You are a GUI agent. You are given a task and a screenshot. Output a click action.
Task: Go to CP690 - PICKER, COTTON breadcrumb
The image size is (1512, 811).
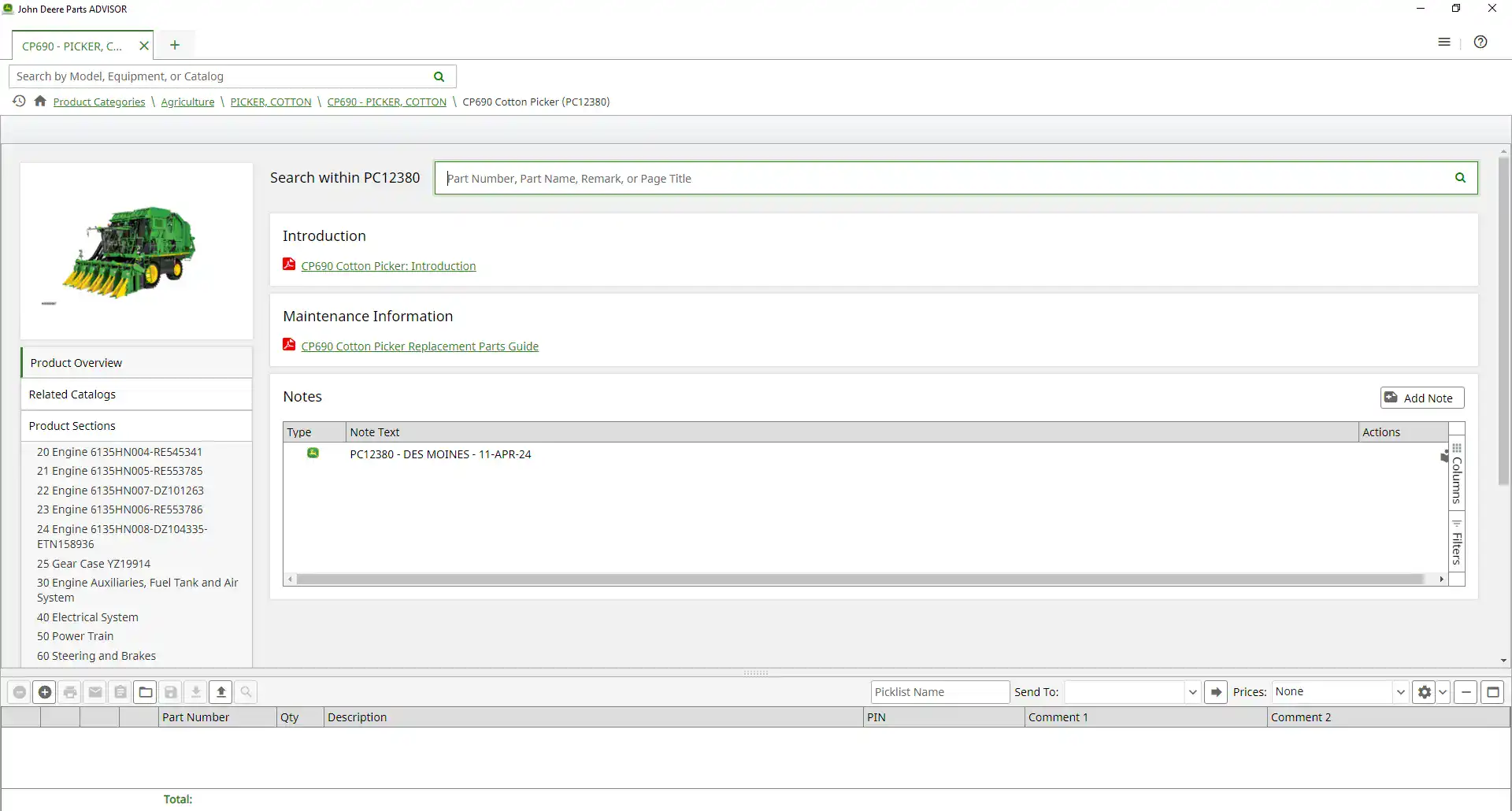tap(387, 102)
